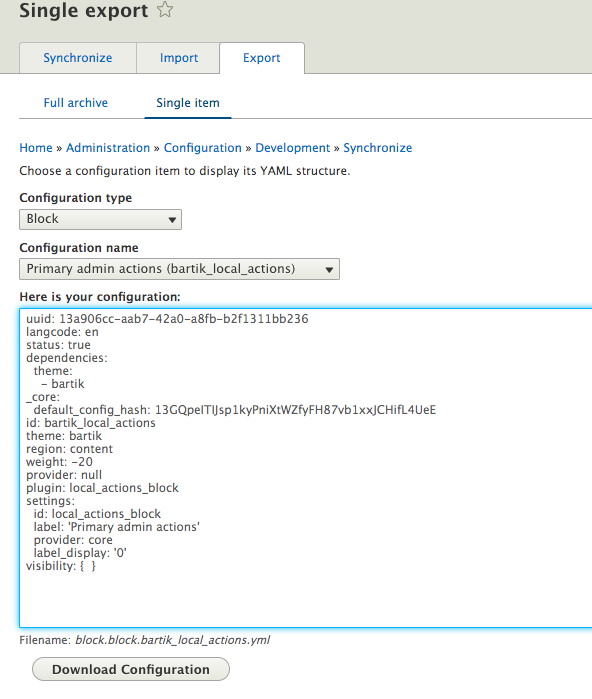Click the filename block.block.bartik_local_actions.yml
Image resolution: width=592 pixels, height=699 pixels.
(x=173, y=640)
